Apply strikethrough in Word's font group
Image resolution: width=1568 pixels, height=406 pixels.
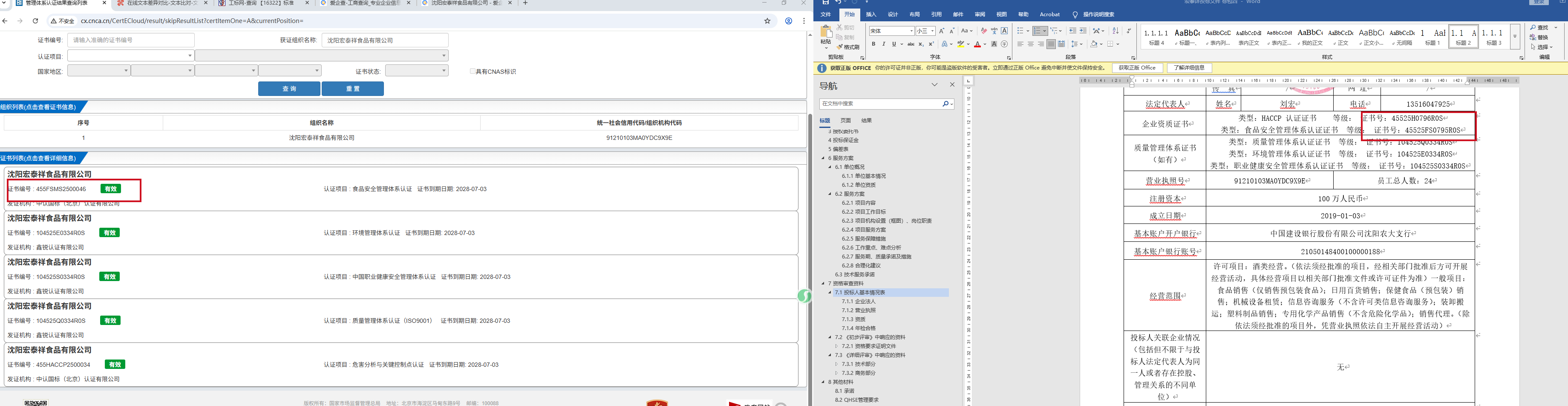pyautogui.click(x=911, y=44)
